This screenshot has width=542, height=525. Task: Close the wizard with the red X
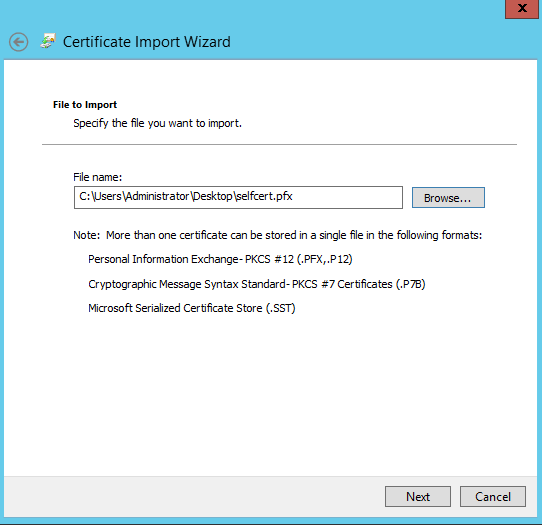pyautogui.click(x=522, y=9)
